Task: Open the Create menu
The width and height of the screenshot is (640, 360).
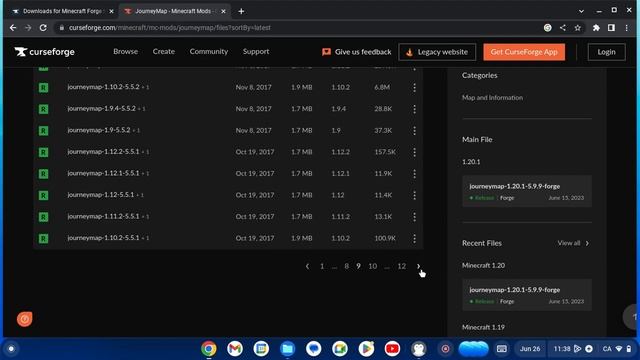Action: (164, 51)
